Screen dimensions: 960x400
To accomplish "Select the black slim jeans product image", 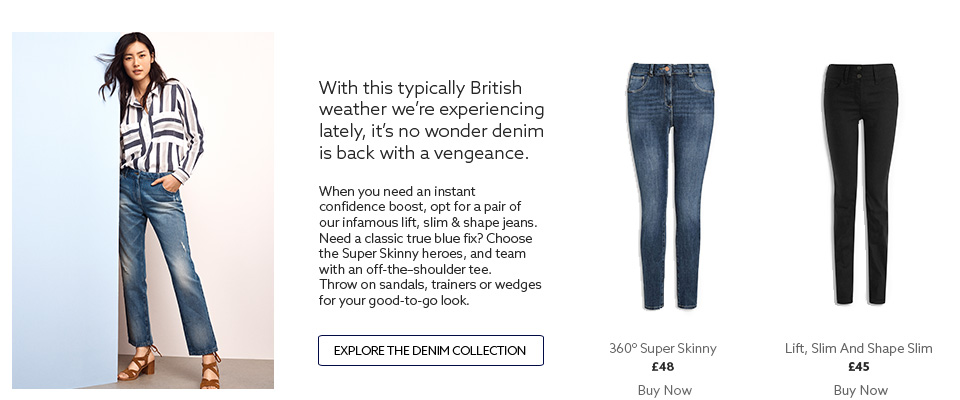I will pos(860,185).
